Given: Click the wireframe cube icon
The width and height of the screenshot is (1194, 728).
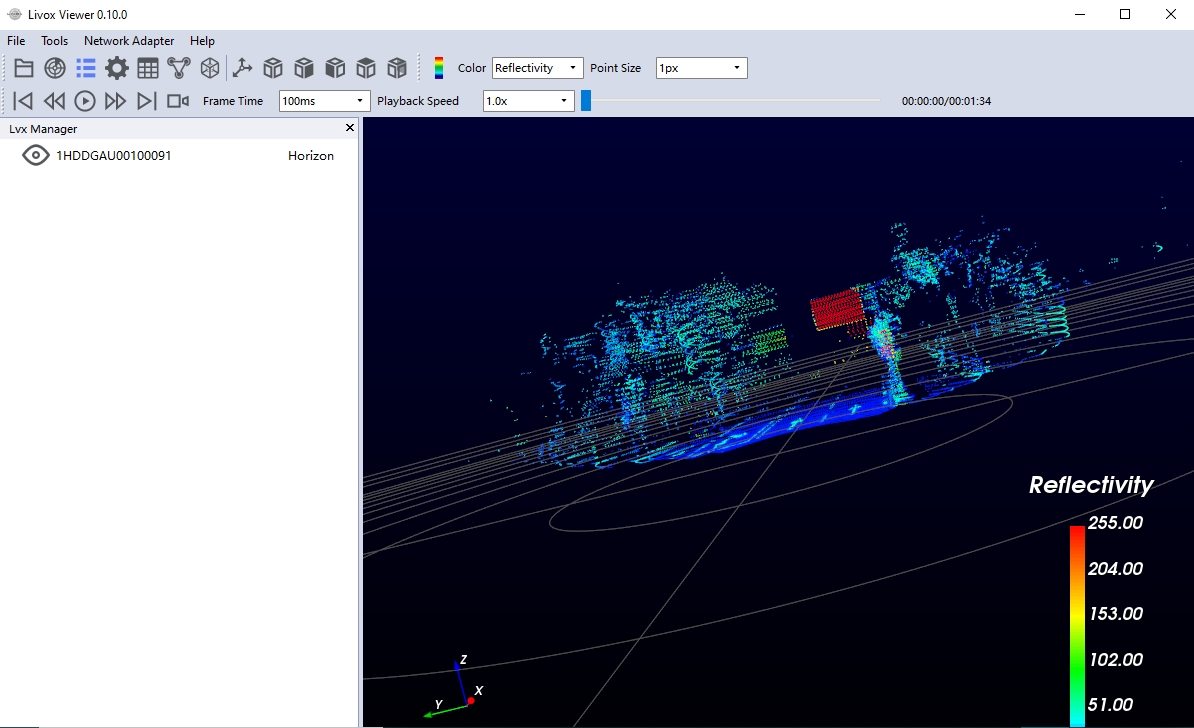Looking at the screenshot, I should [209, 68].
